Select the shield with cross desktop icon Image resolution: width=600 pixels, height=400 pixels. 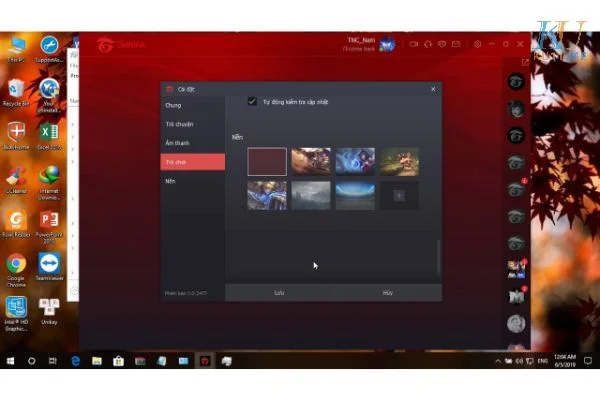point(16,137)
